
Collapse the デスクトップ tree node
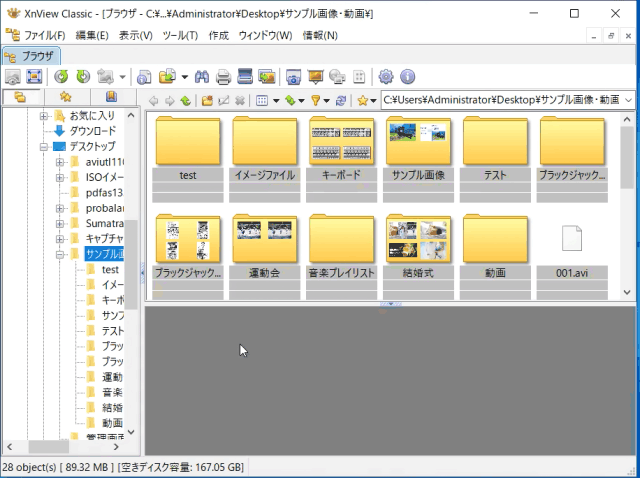44,147
